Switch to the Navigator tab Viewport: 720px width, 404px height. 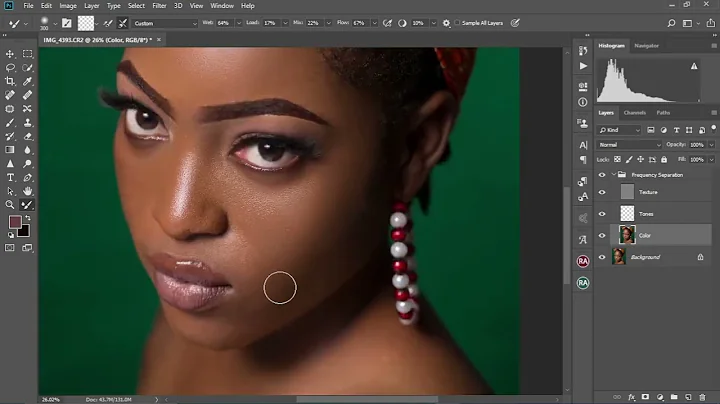647,45
